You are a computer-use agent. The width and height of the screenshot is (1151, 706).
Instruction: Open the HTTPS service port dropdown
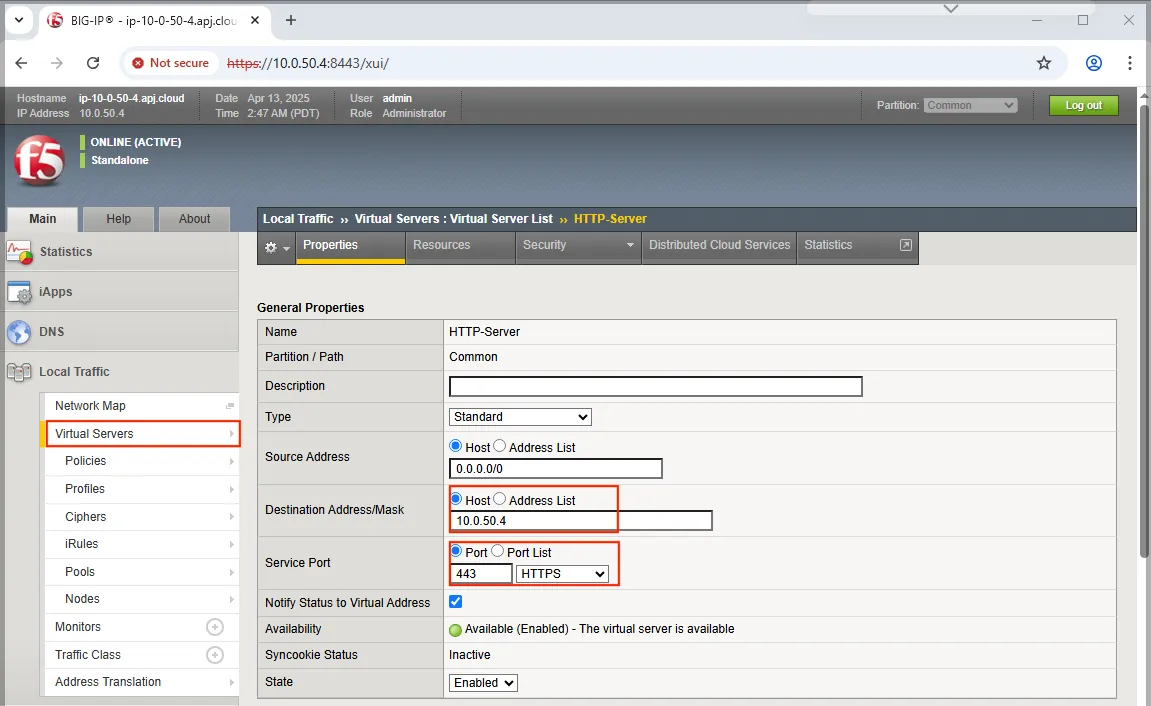[x=562, y=574]
